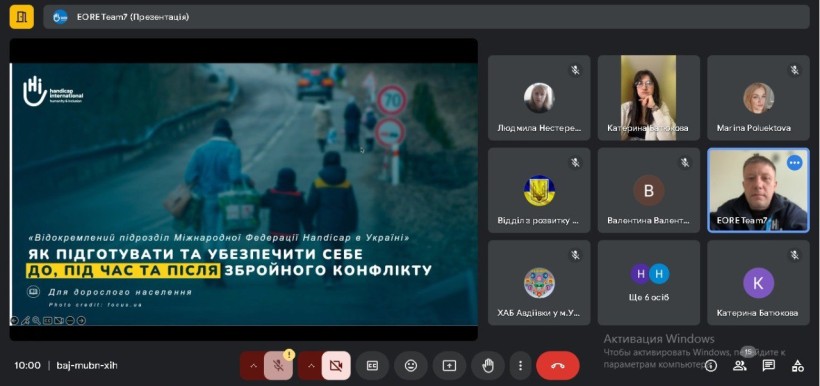Expand video settings arrow beside camera
820x386 pixels.
pos(311,366)
